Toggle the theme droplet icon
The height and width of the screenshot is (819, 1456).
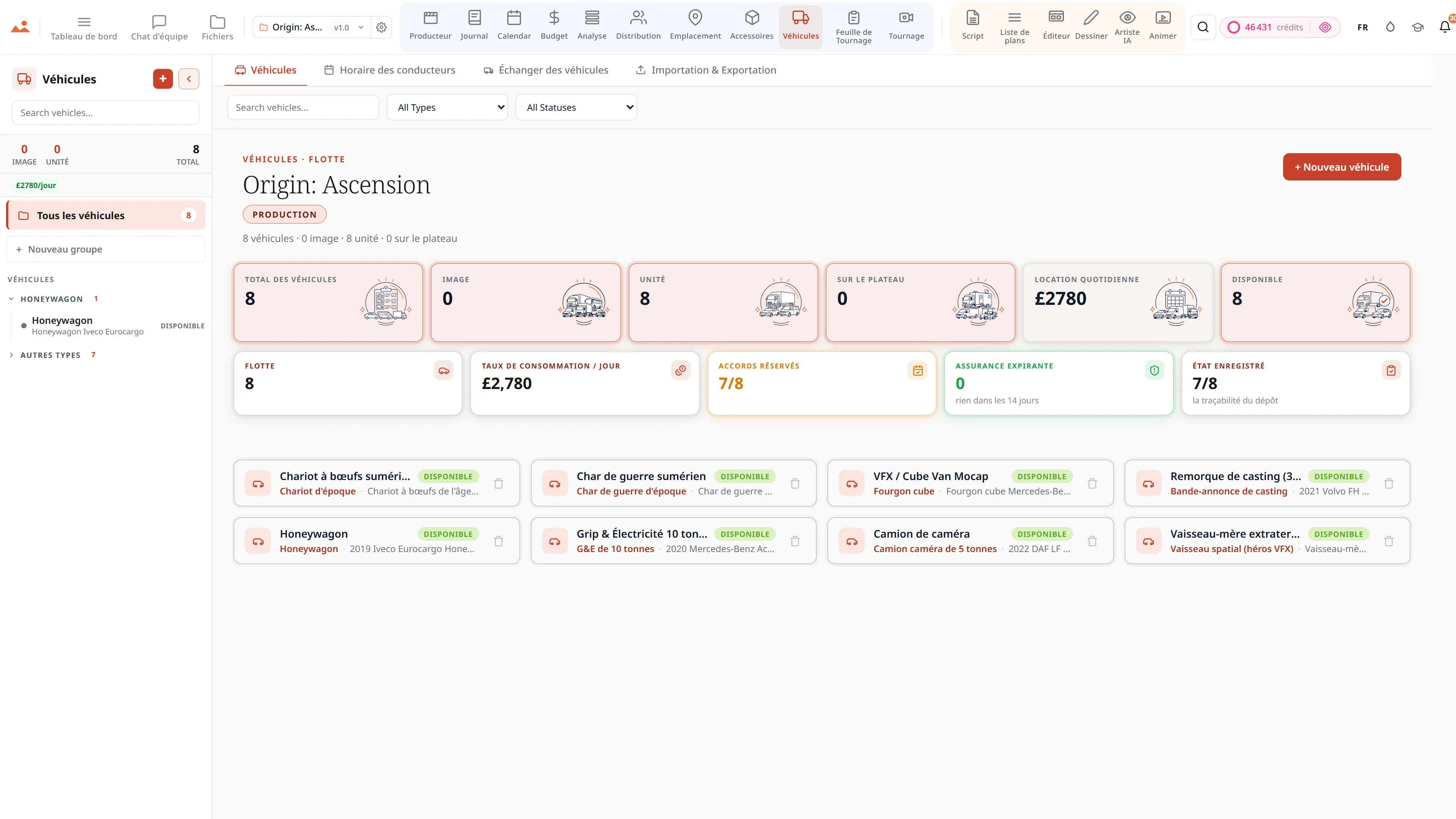(x=1390, y=27)
